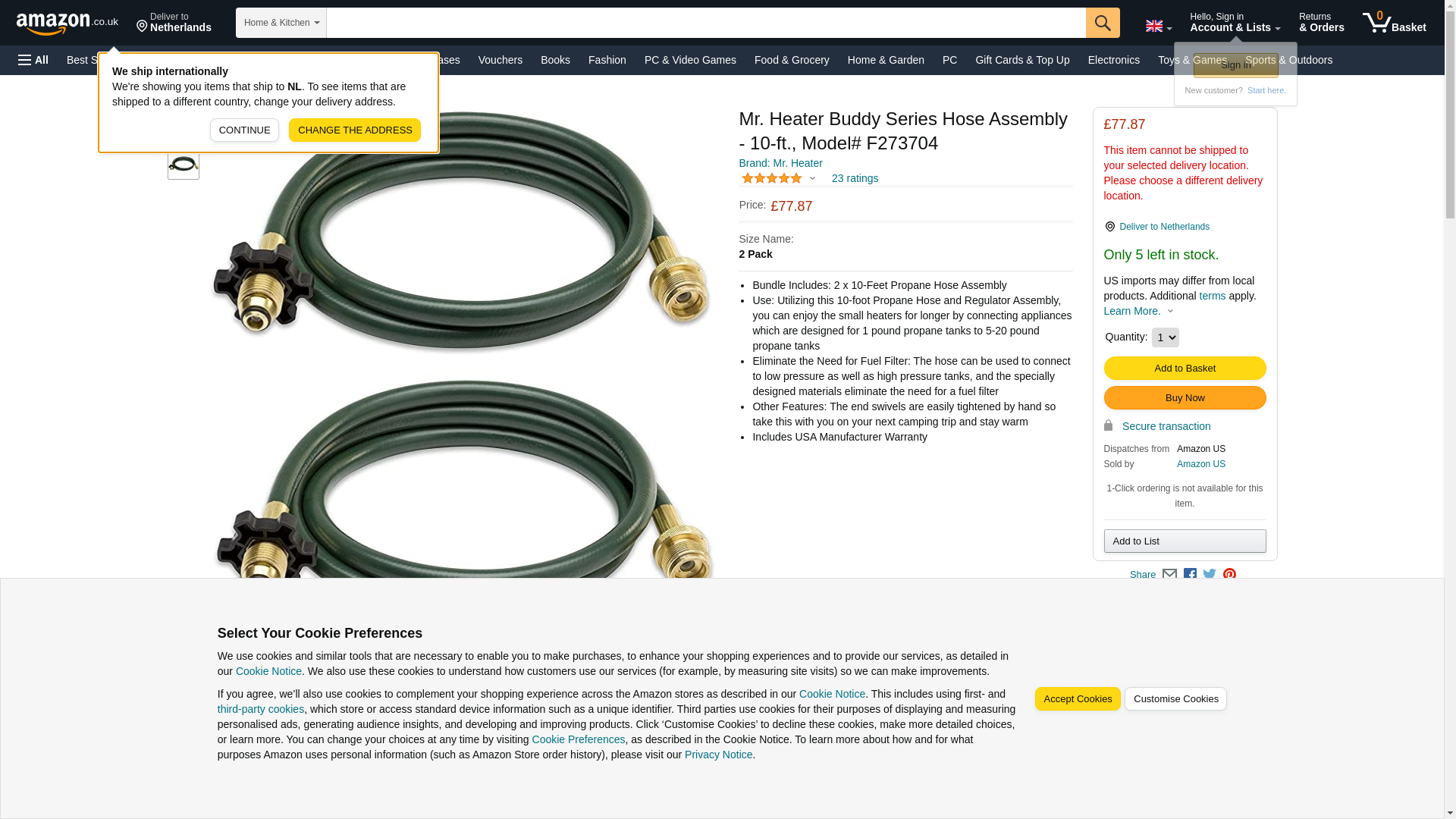
Task: Open the Electronics nav item
Action: pos(1113,60)
